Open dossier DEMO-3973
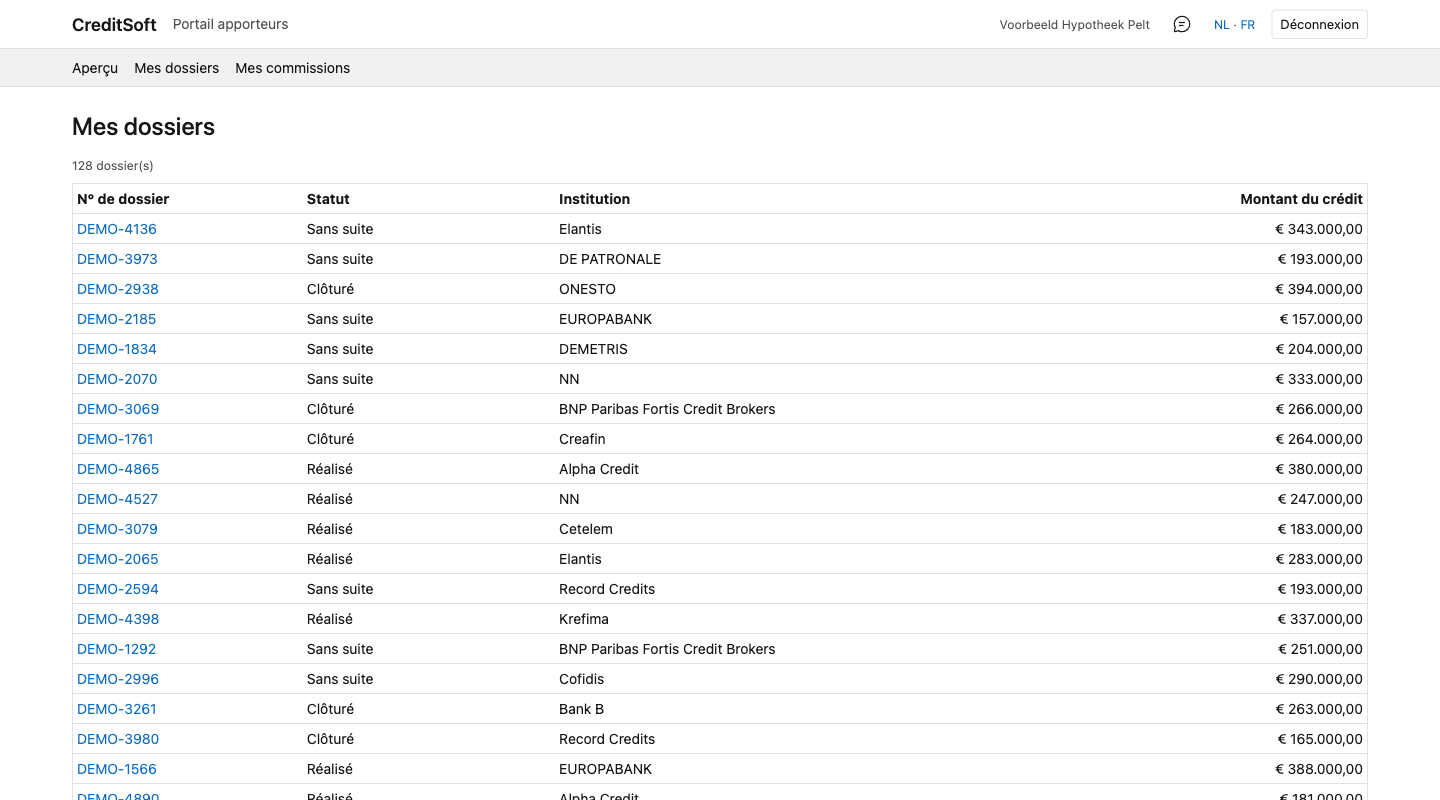The height and width of the screenshot is (800, 1440). coord(117,259)
